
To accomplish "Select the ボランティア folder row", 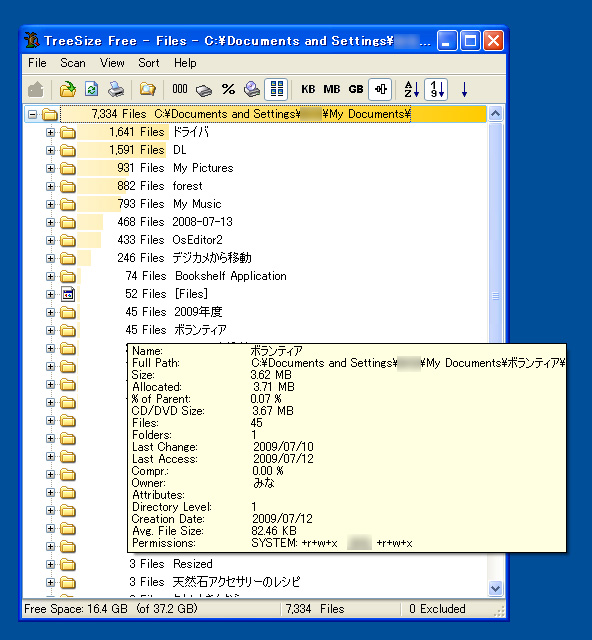I will pyautogui.click(x=152, y=329).
